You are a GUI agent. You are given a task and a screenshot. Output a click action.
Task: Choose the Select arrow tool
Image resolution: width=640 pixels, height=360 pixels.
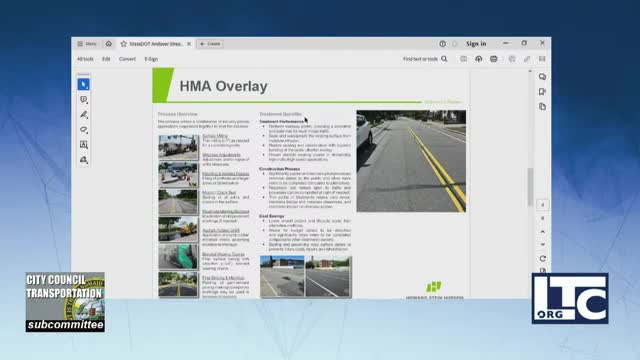84,84
